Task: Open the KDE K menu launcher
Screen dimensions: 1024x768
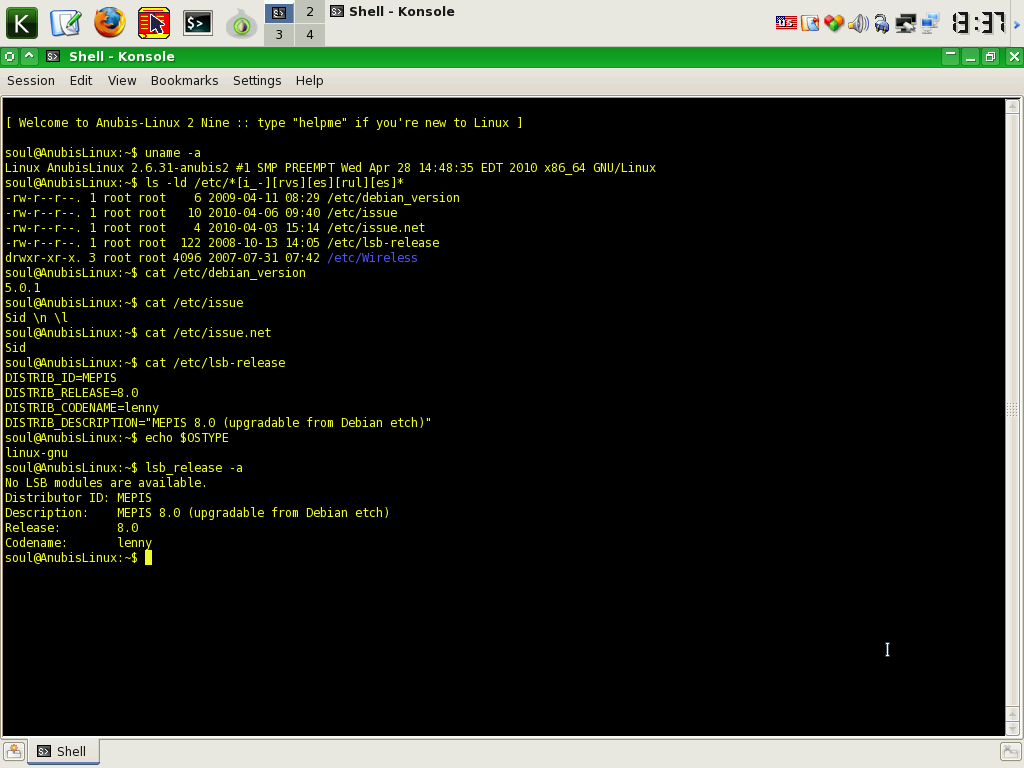Action: [22, 24]
